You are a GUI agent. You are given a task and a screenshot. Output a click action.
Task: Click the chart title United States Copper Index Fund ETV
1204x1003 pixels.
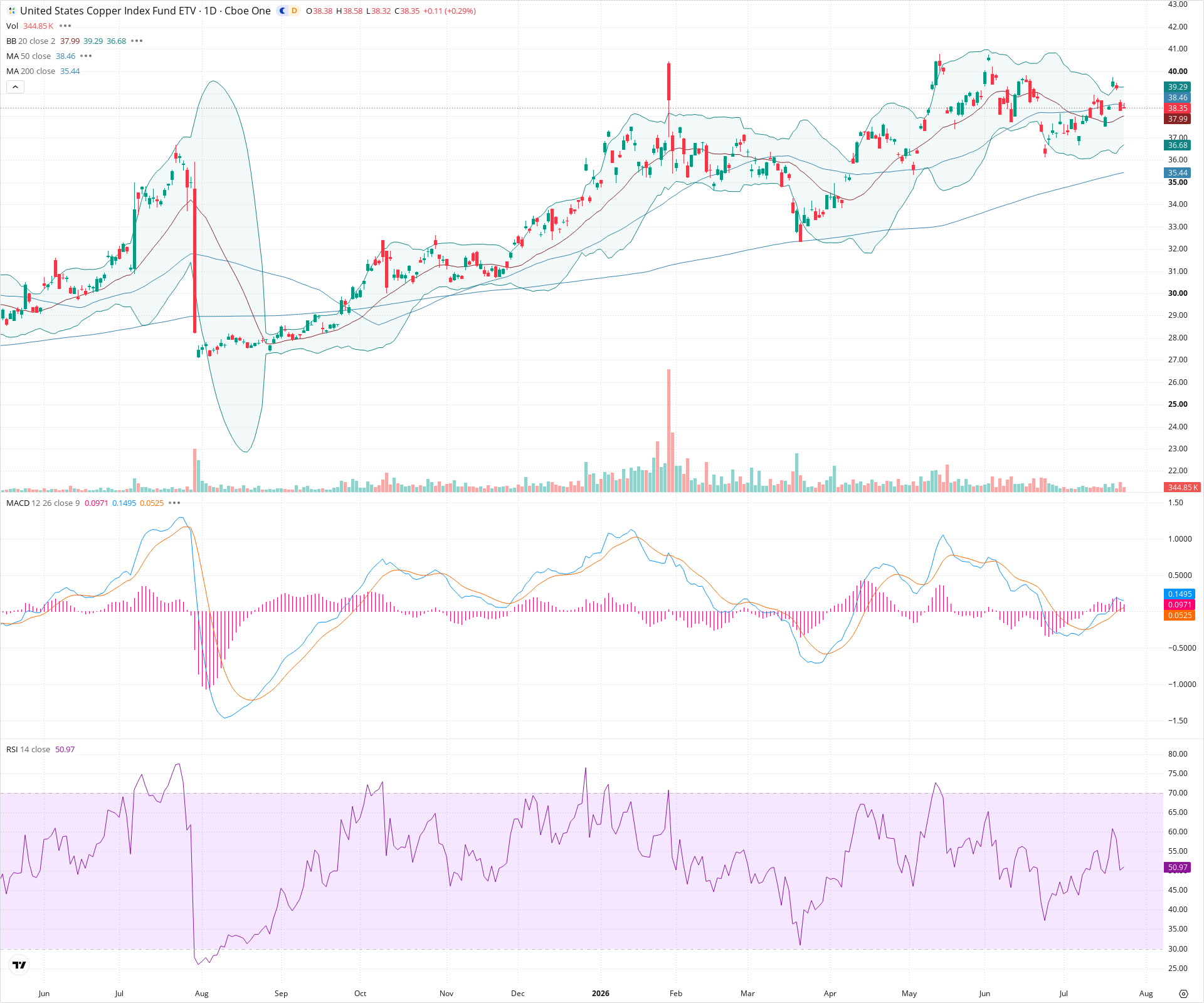pos(108,11)
